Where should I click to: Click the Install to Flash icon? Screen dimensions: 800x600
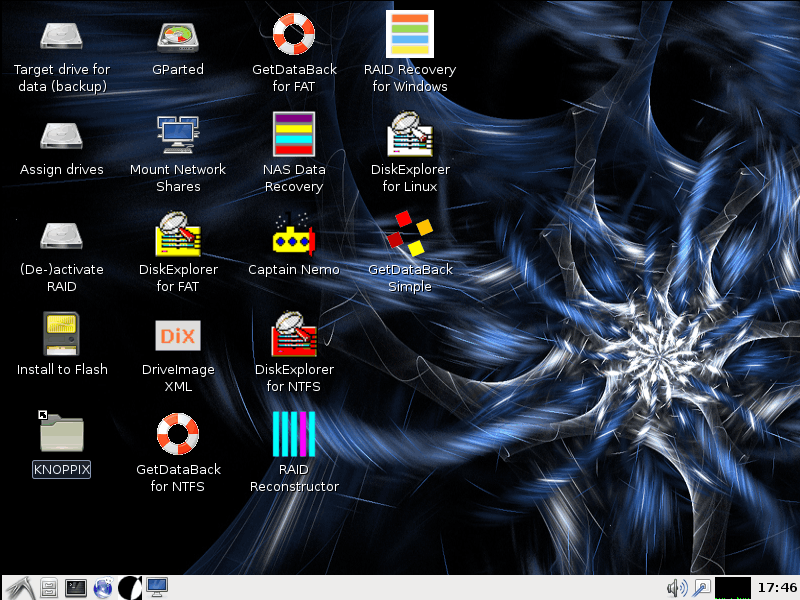pos(61,335)
